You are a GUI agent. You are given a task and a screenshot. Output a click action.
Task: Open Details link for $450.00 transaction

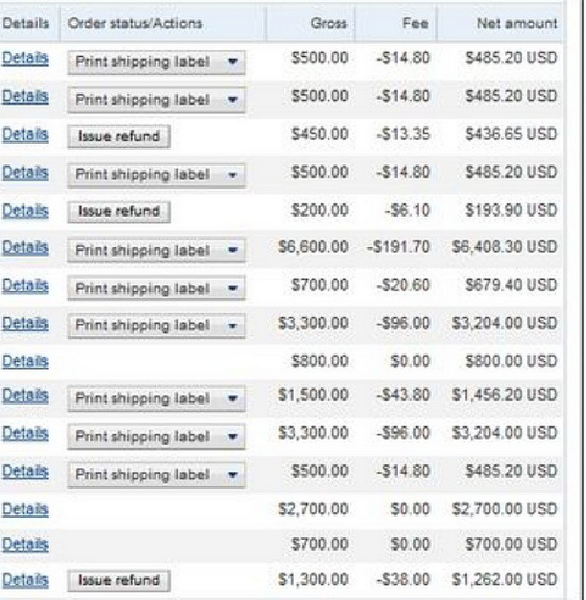point(25,135)
